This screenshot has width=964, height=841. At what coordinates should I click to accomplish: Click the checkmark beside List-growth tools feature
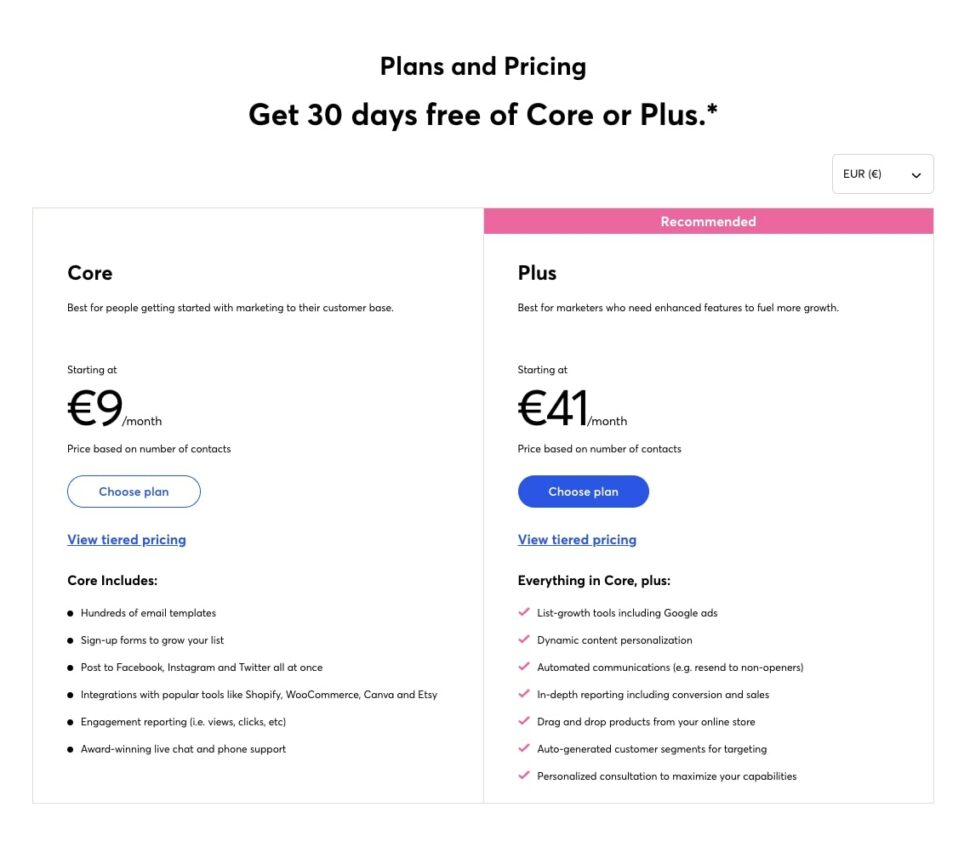tap(524, 613)
